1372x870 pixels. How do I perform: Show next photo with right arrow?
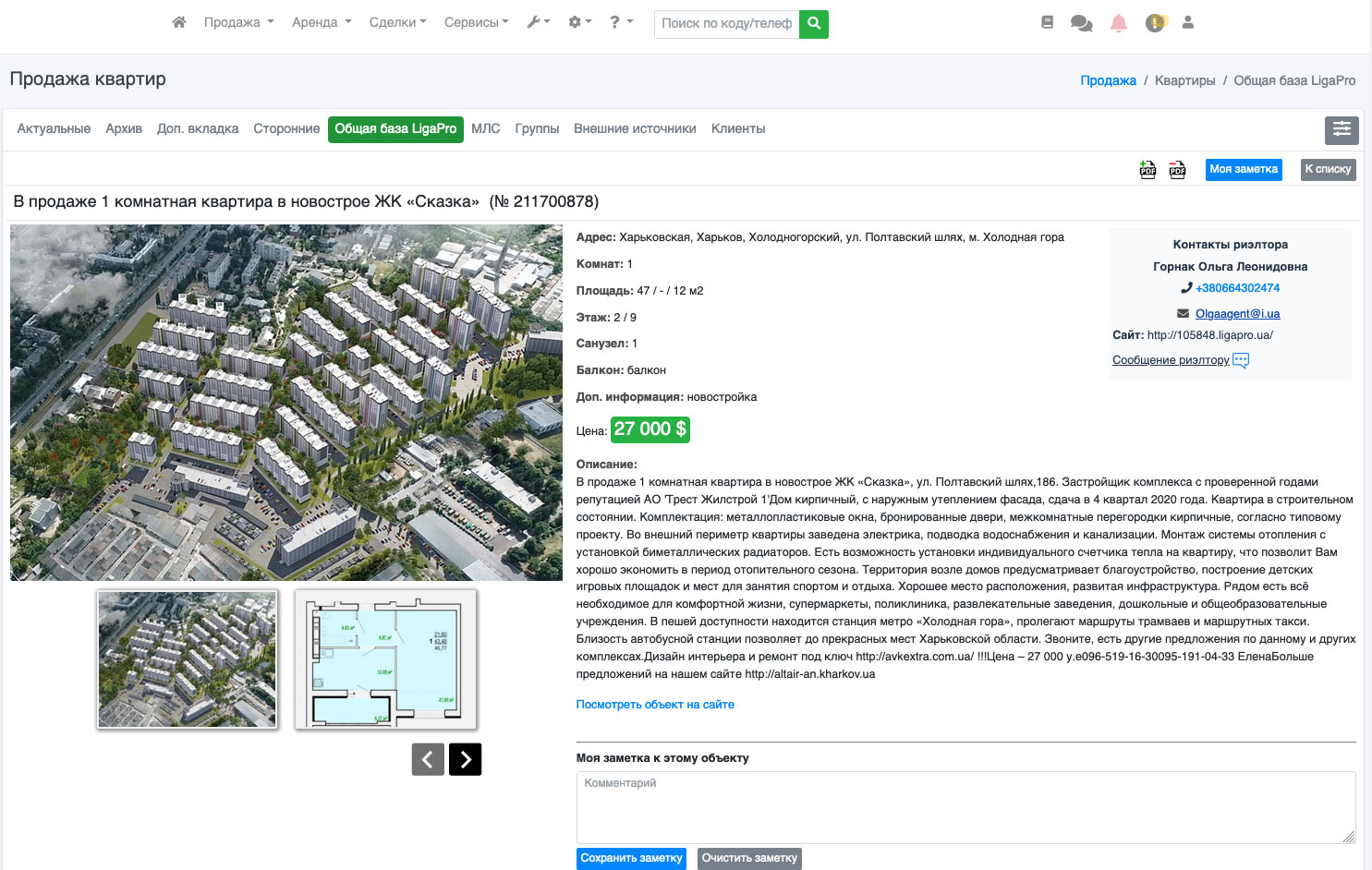(x=465, y=759)
